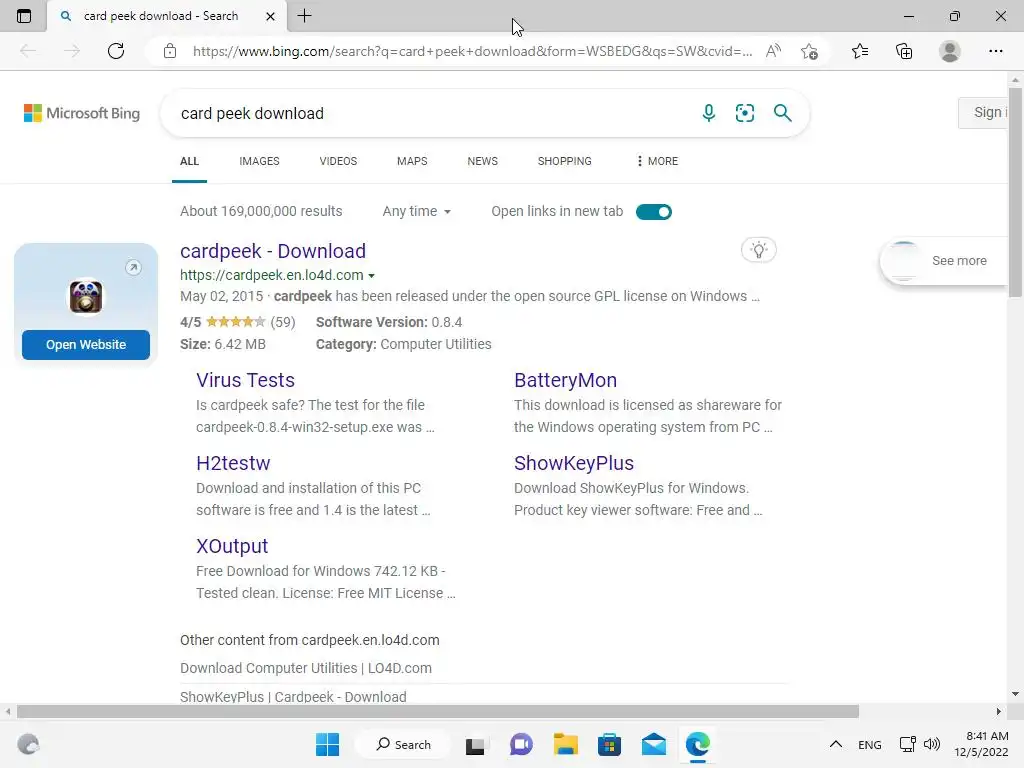Open the BatteryMon link
1024x768 pixels.
(x=566, y=380)
